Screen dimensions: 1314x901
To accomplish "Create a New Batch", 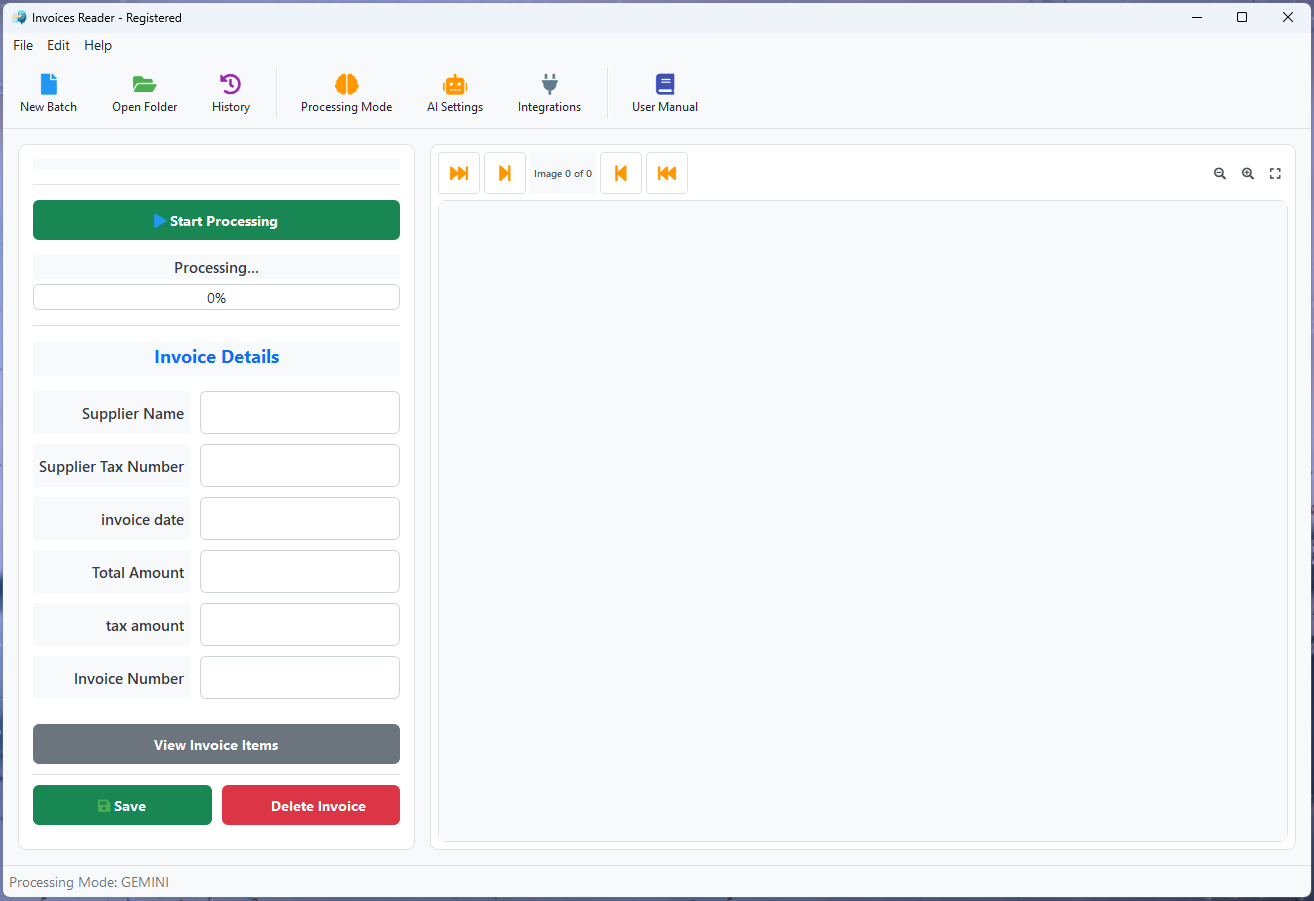I will pos(48,92).
